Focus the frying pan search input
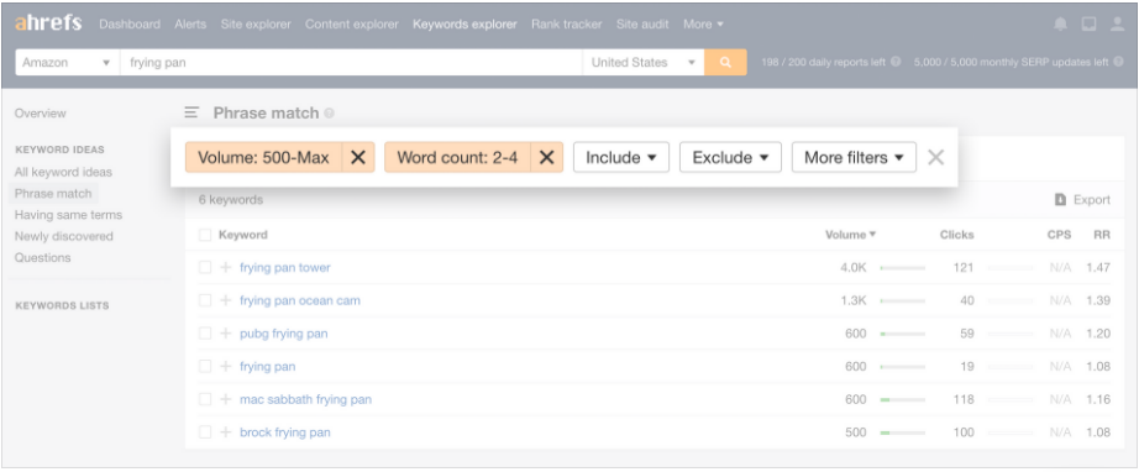Image resolution: width=1140 pixels, height=472 pixels. pyautogui.click(x=351, y=63)
